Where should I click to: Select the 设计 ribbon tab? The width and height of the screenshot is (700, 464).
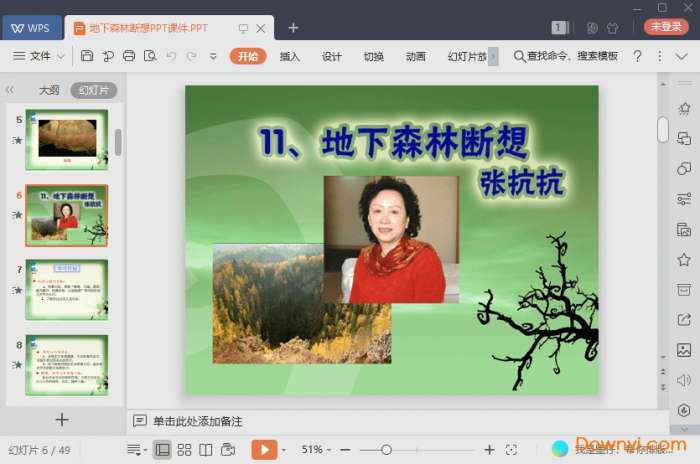(331, 56)
